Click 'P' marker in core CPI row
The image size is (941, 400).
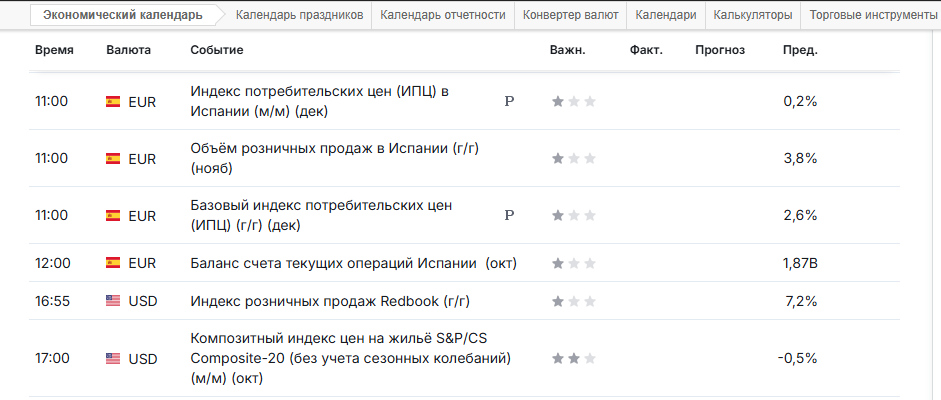point(509,215)
